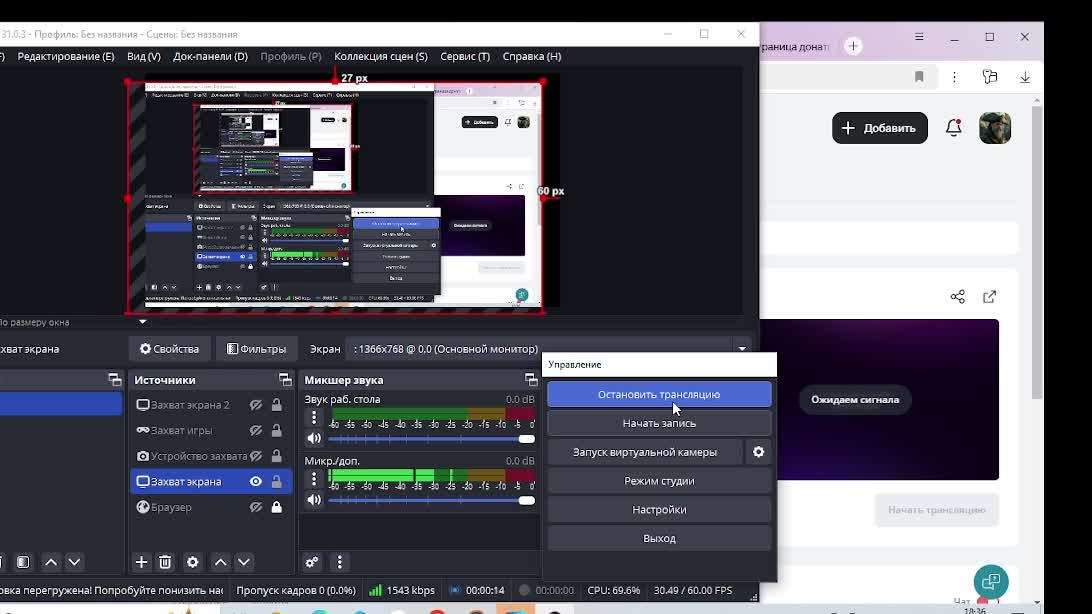
Task: Unlock the Браузер source
Action: pyautogui.click(x=276, y=507)
